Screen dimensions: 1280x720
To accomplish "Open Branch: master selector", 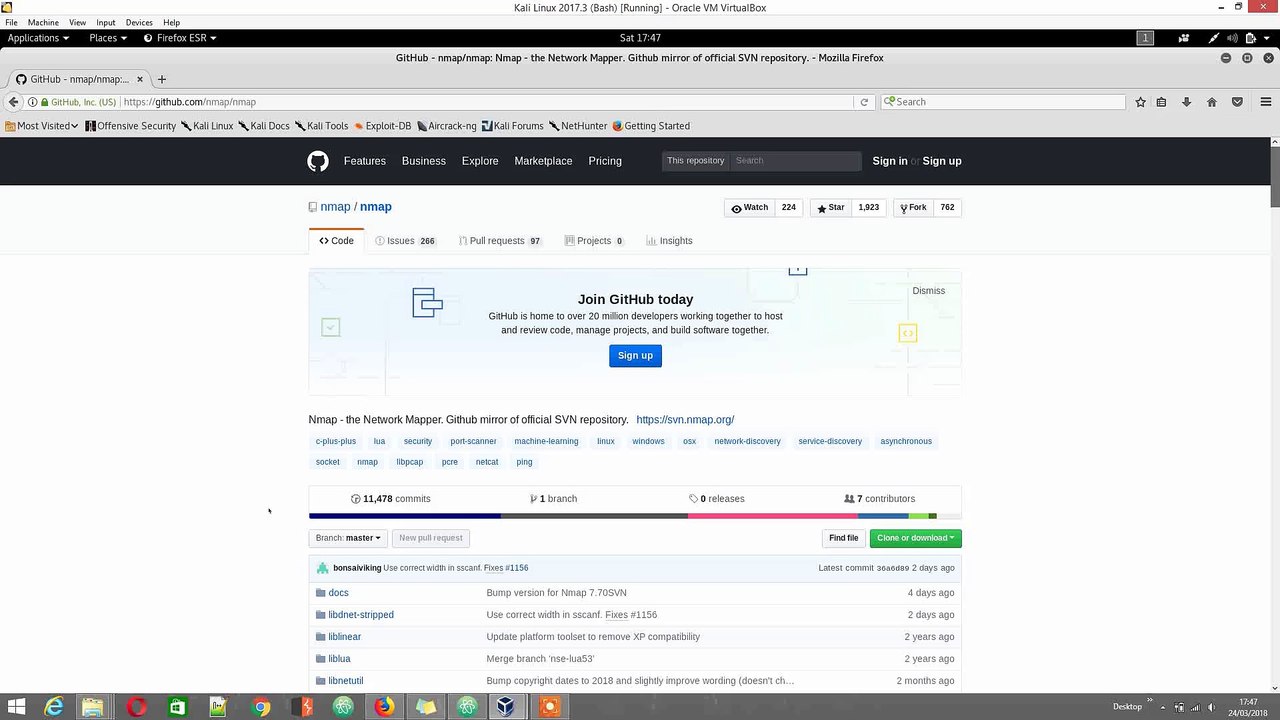I will point(348,538).
